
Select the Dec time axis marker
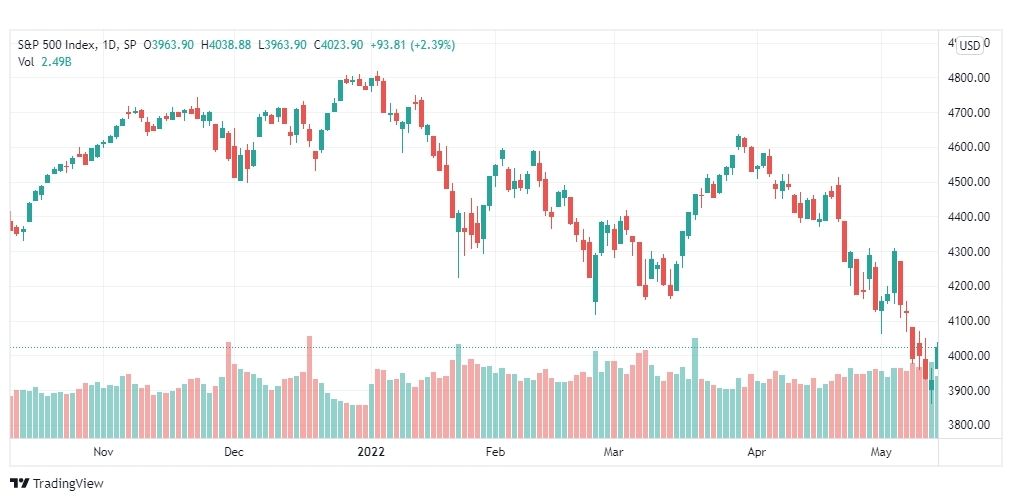234,452
